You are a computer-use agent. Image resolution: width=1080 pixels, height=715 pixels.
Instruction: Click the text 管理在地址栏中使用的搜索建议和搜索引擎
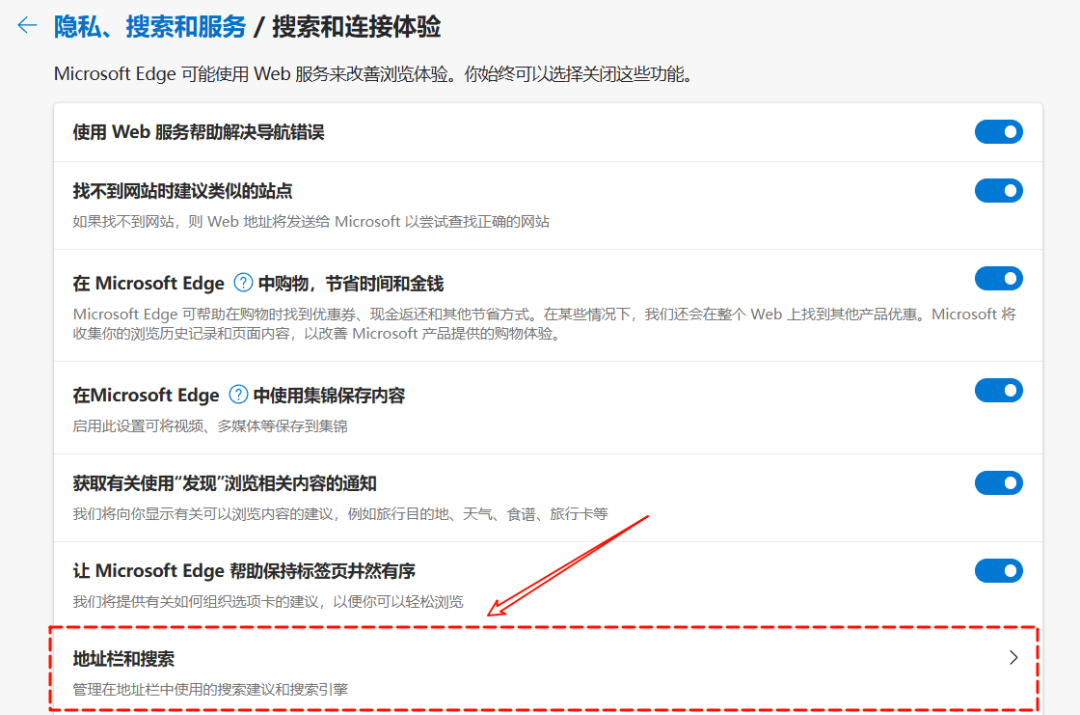point(210,690)
